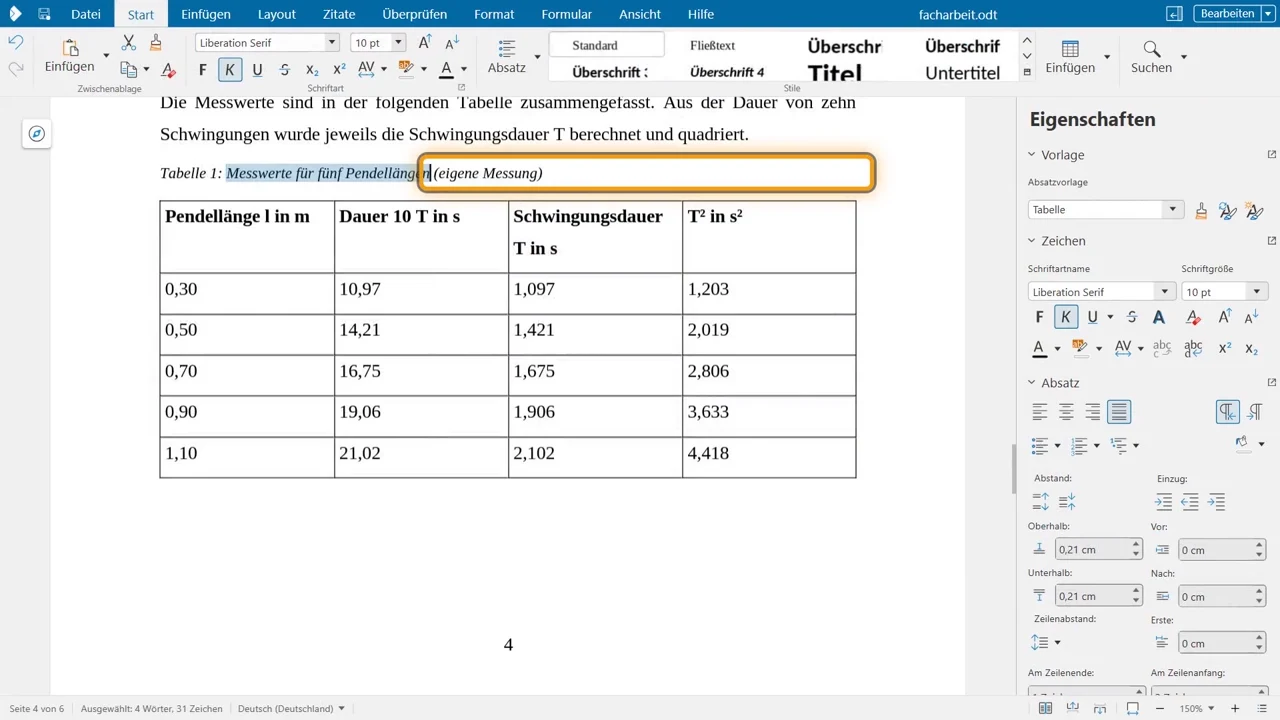Click the hide sidebar arrow icon in title bar
Image resolution: width=1280 pixels, height=720 pixels.
coord(1174,14)
